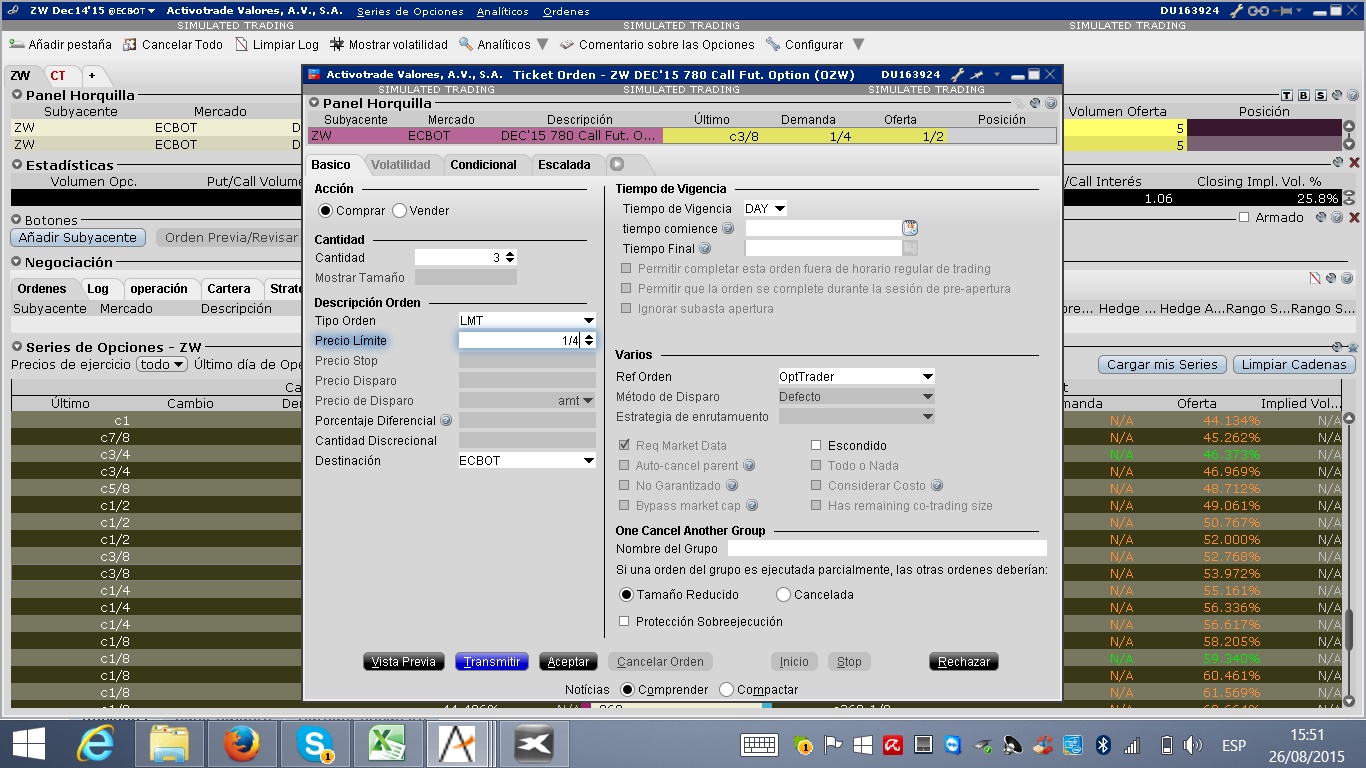Click the info icon next to Bypass market cap
This screenshot has height=768, width=1366.
pos(752,506)
